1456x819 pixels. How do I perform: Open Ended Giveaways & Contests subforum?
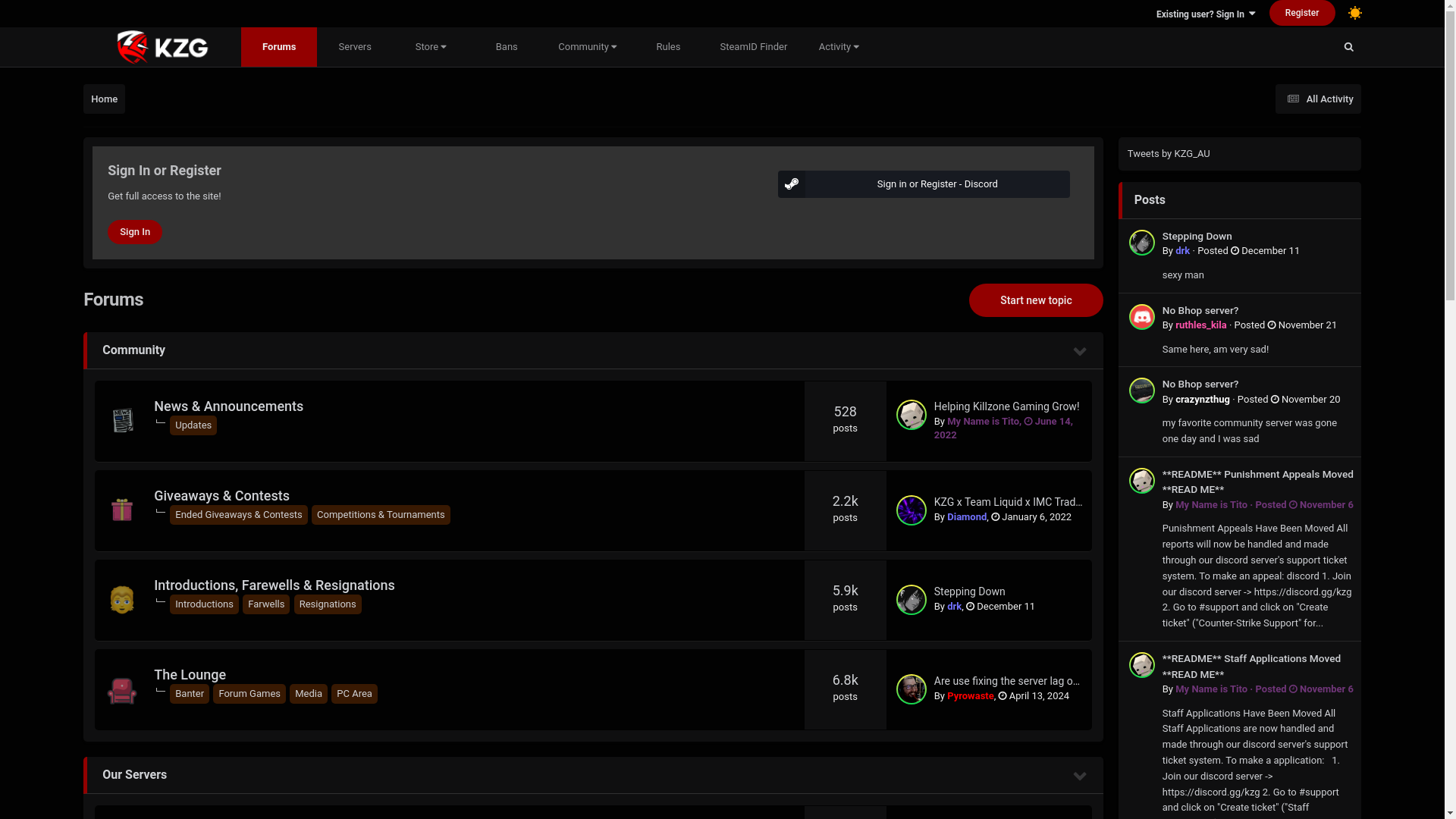[239, 515]
